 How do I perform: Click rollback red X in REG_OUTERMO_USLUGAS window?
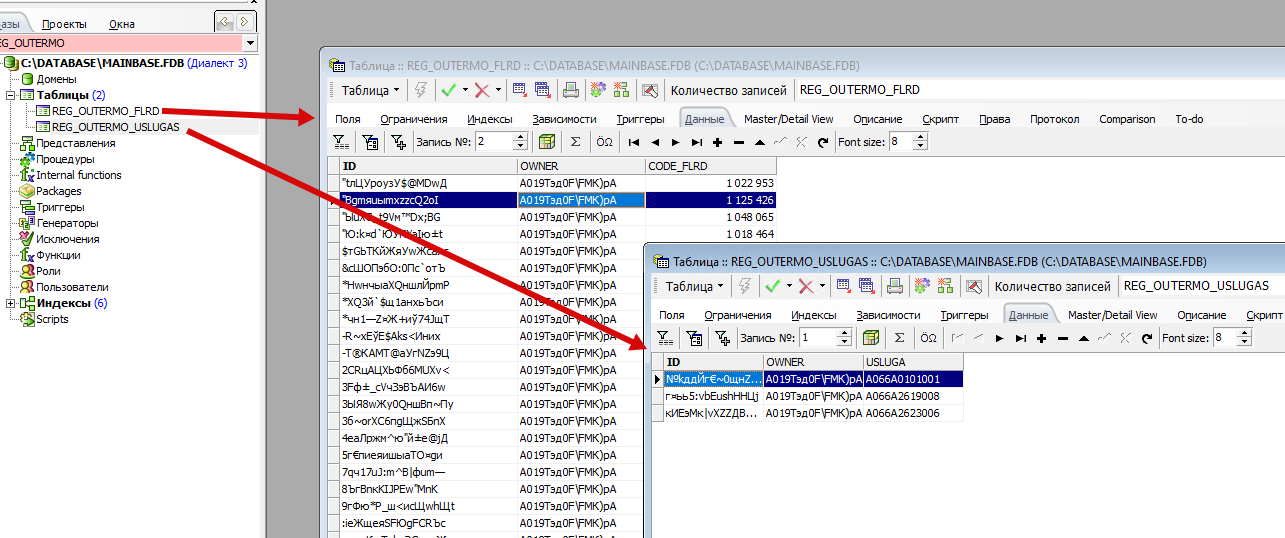pos(806,286)
